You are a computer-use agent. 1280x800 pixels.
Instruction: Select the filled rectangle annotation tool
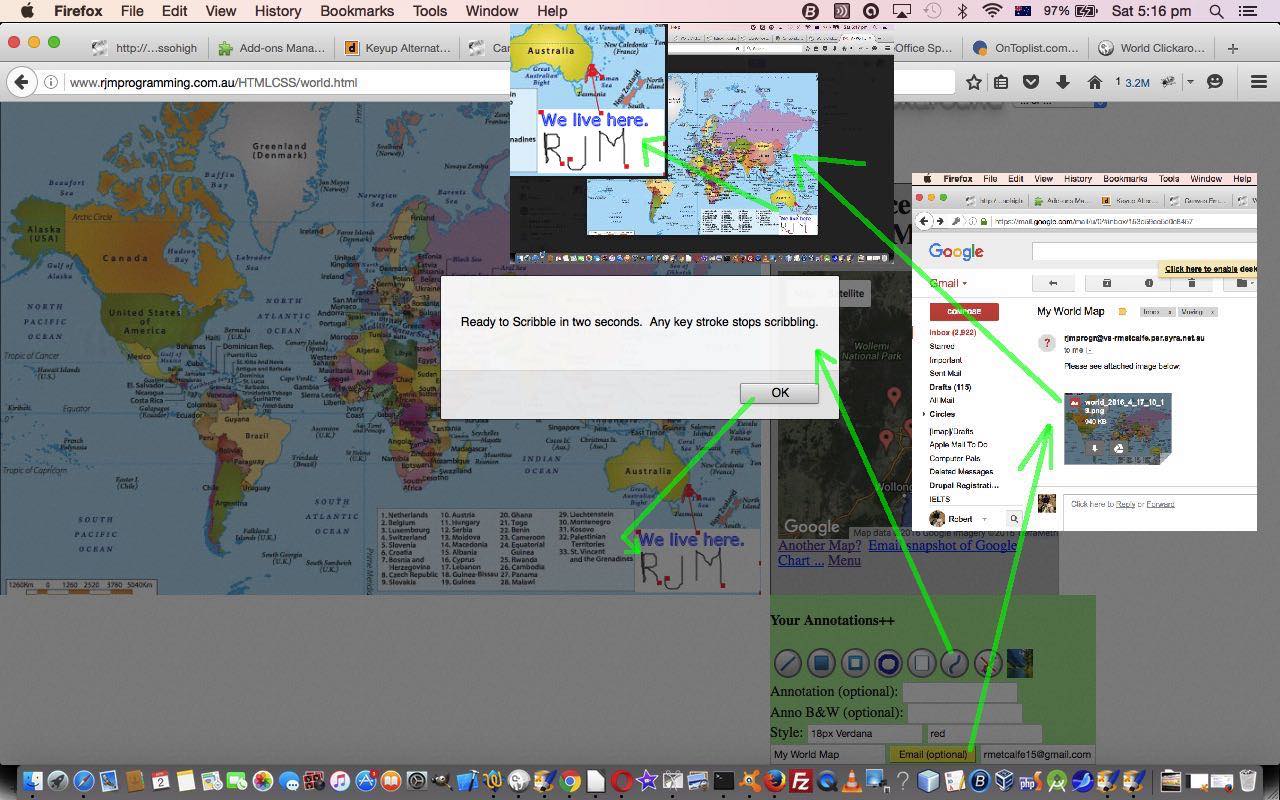[821, 663]
